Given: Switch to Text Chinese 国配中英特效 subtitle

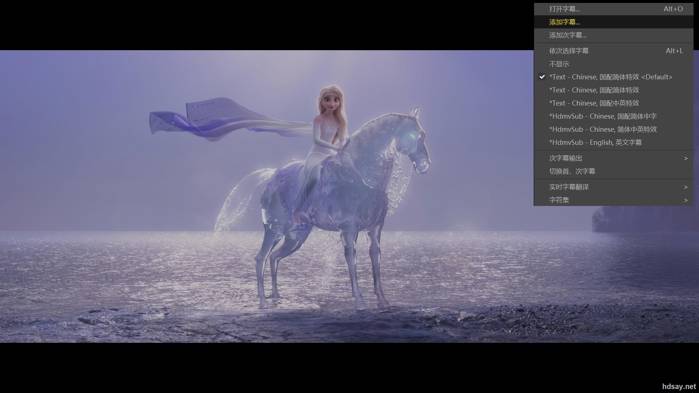Looking at the screenshot, I should [613, 103].
